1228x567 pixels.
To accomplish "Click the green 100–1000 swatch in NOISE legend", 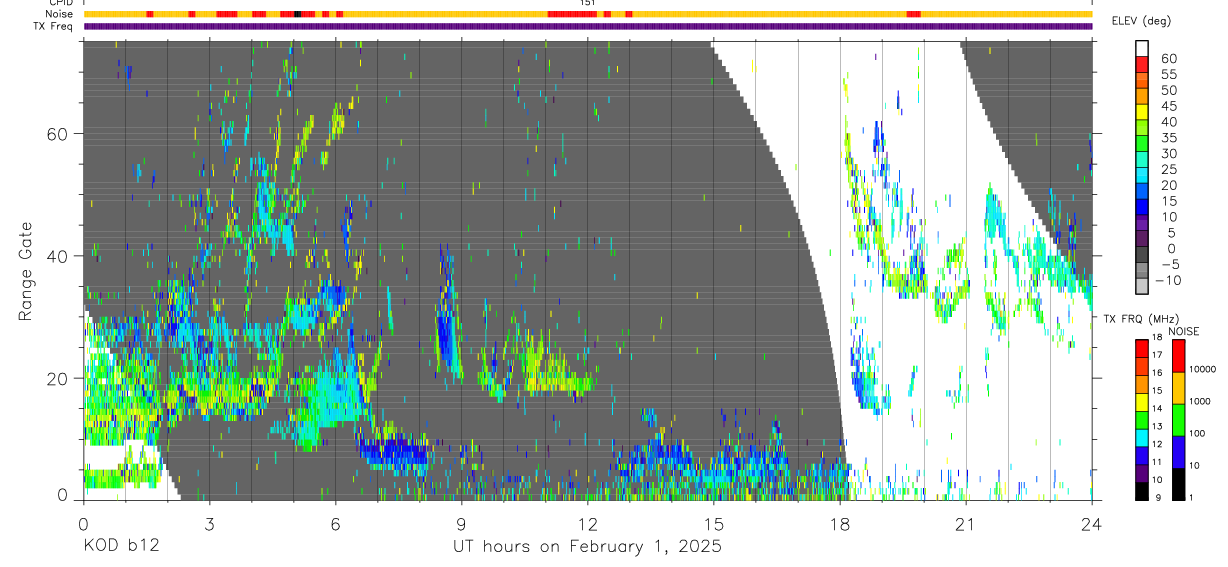I will (1178, 419).
